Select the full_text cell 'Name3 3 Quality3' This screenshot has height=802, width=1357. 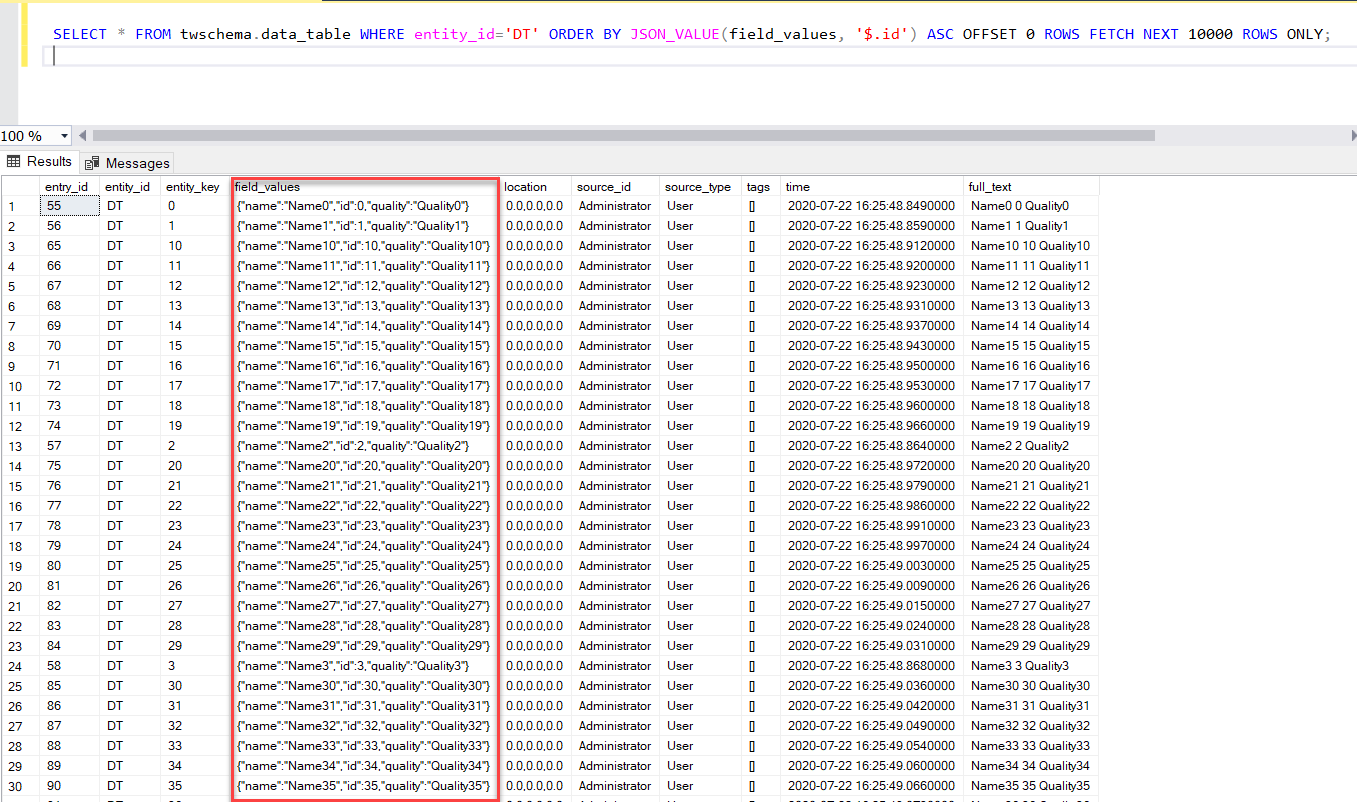tap(1032, 666)
